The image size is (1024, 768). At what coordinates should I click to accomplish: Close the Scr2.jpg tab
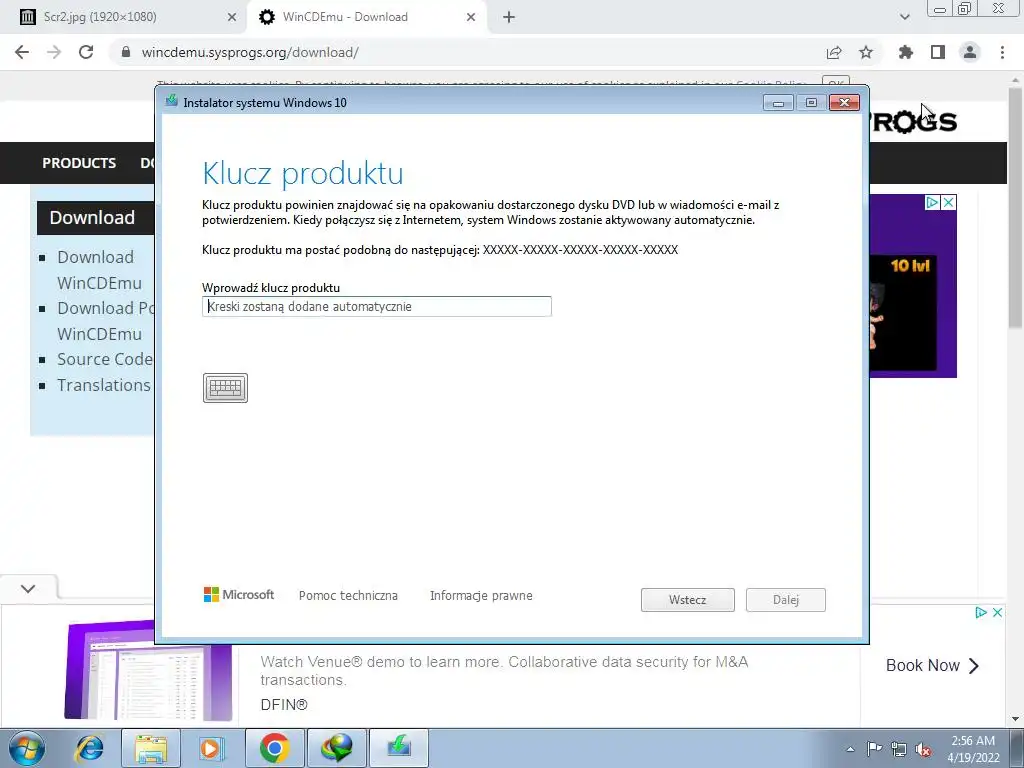tap(232, 18)
